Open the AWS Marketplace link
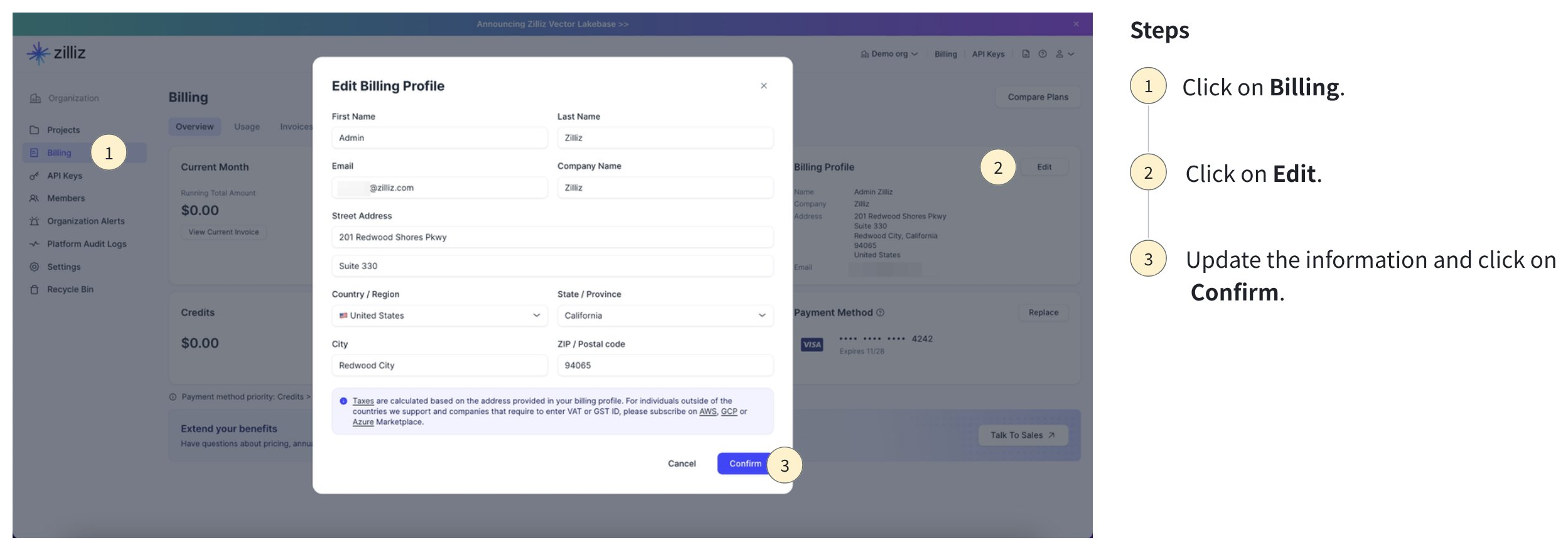 coord(708,411)
